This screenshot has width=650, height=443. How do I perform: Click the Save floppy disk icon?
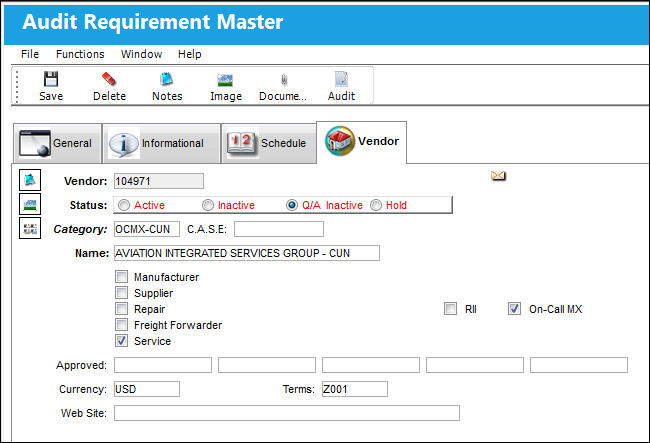click(51, 79)
